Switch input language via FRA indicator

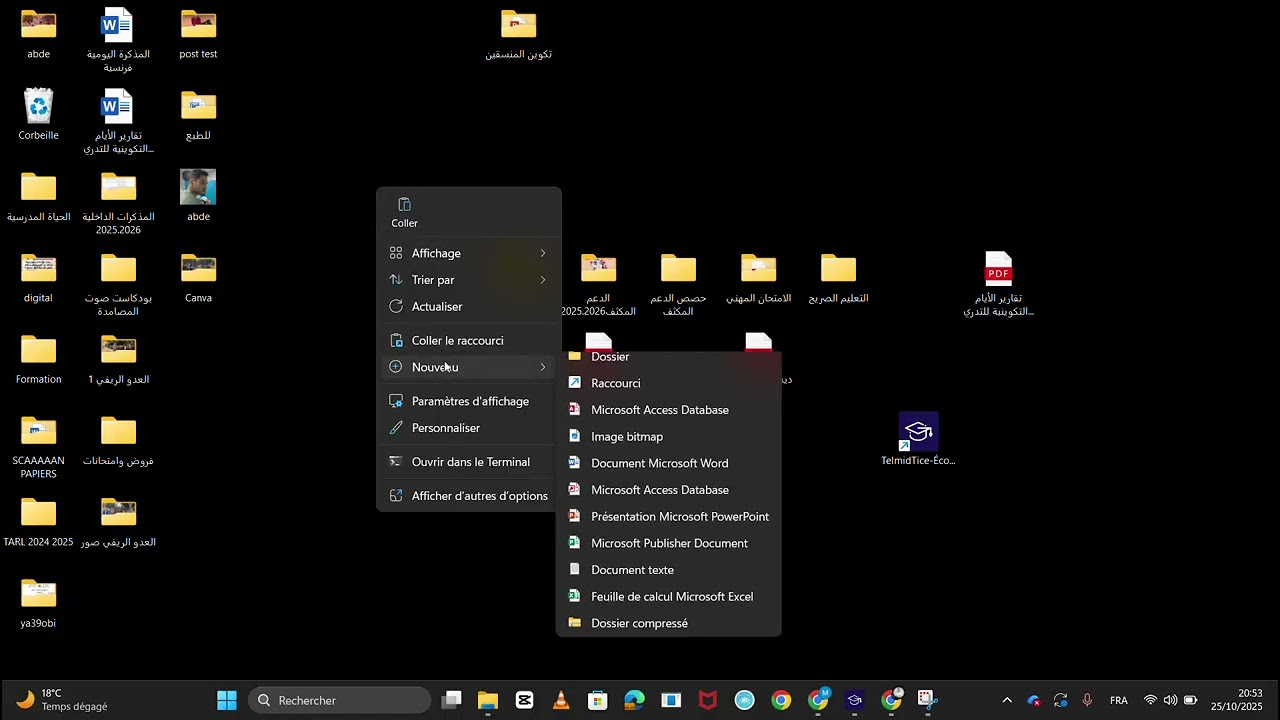(x=1119, y=700)
